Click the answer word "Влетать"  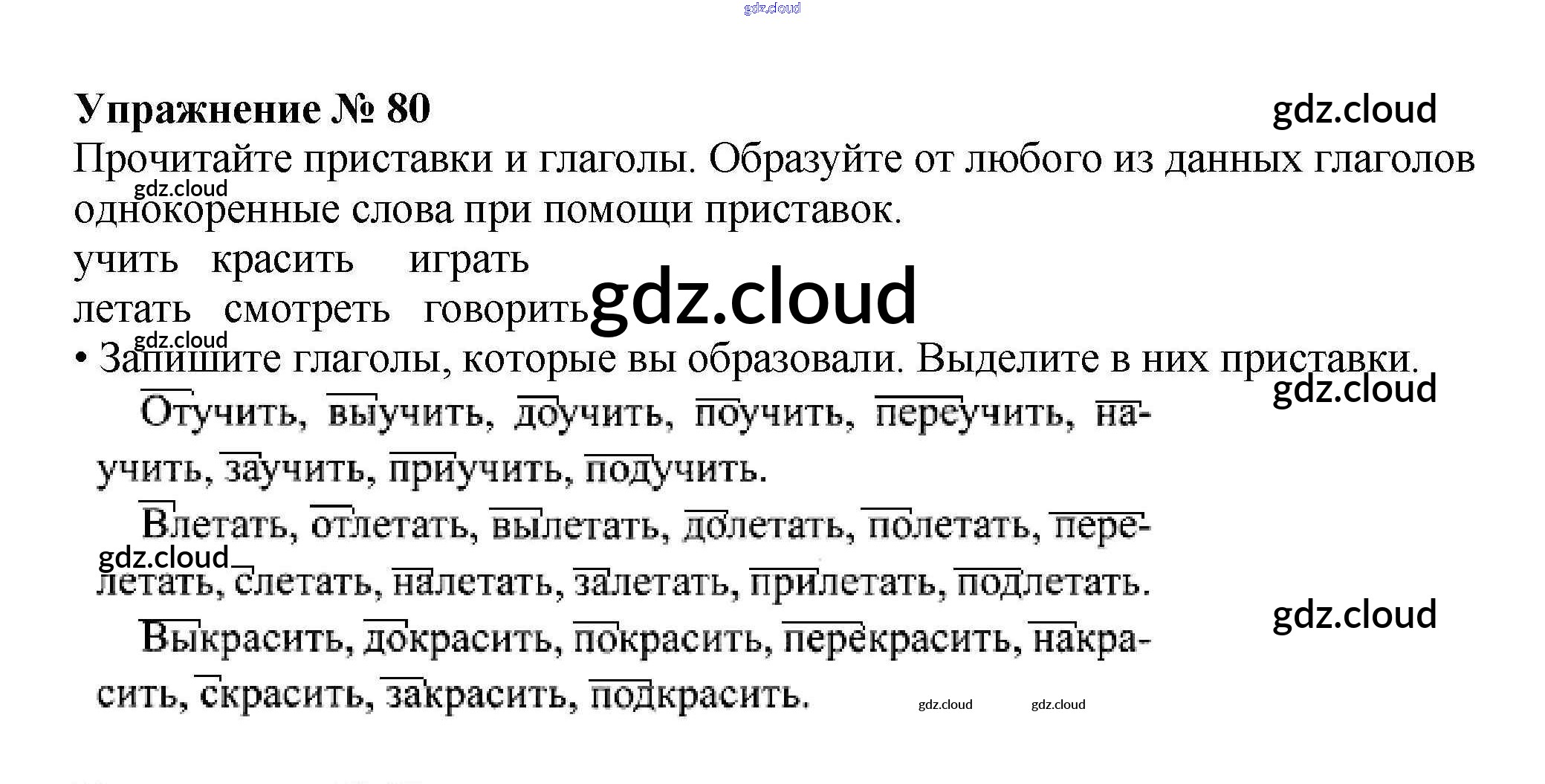click(218, 525)
